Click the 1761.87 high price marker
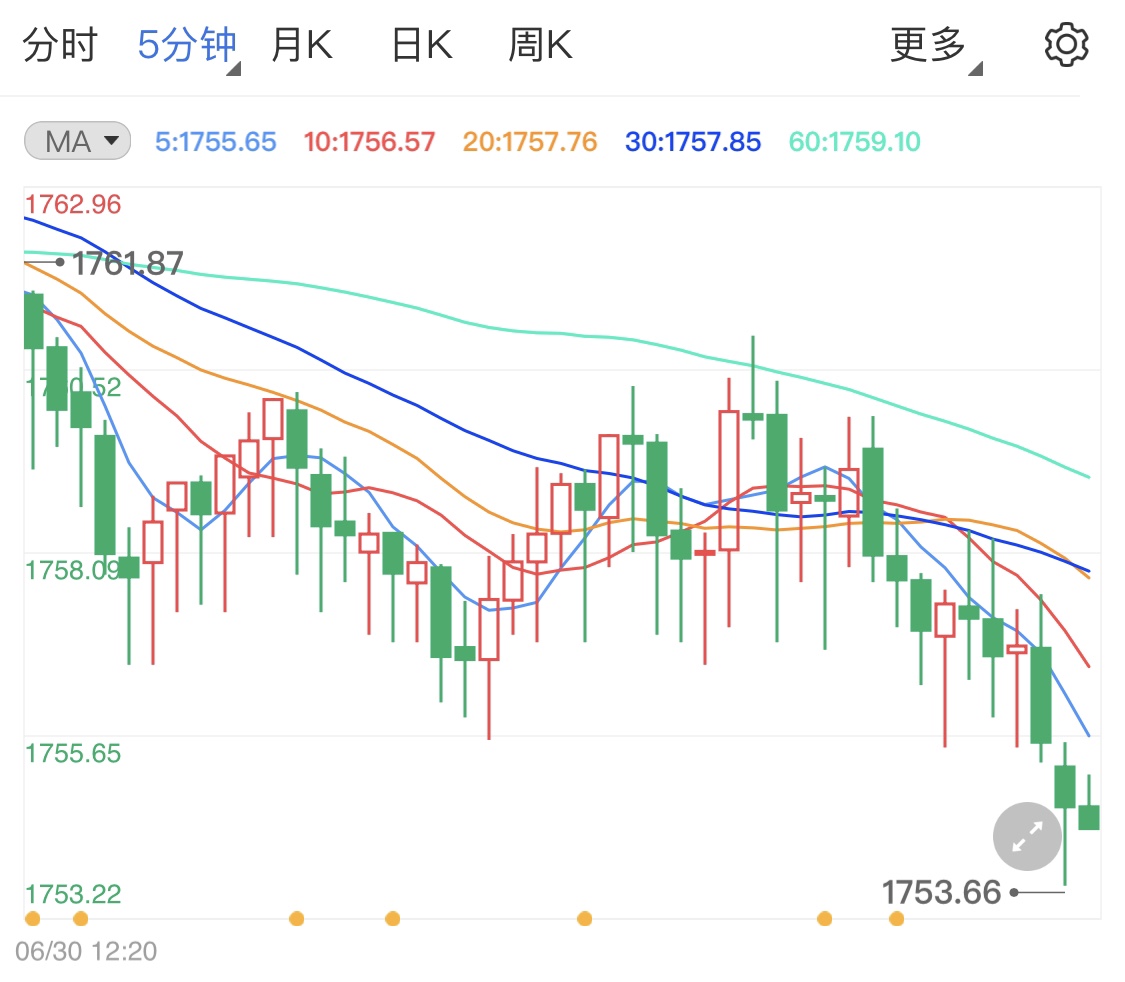The height and width of the screenshot is (982, 1125). point(128,263)
